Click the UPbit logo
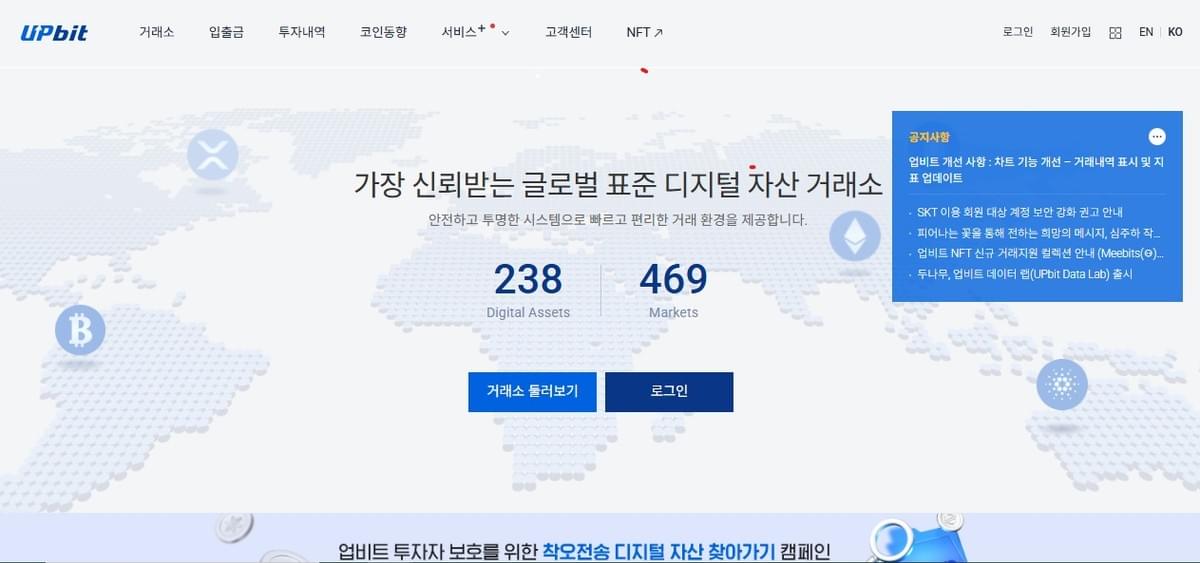The height and width of the screenshot is (563, 1200). coord(54,33)
